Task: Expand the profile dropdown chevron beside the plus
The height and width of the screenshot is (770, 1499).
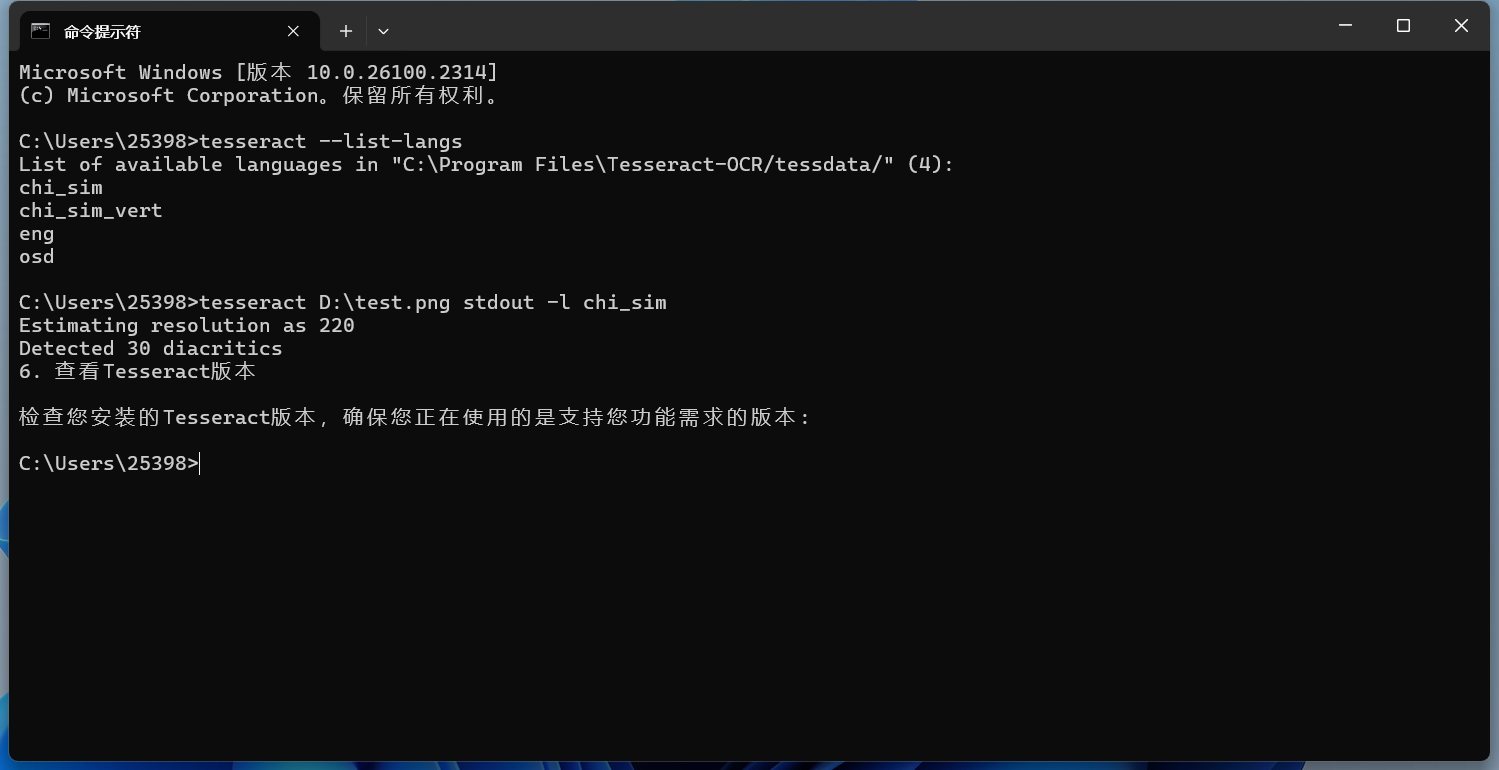Action: pos(383,31)
